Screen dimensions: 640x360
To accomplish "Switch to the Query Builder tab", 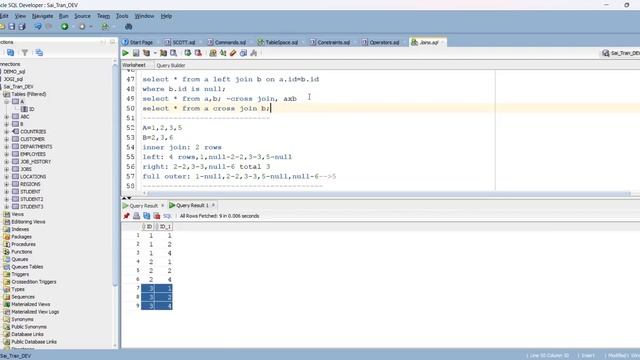I will click(x=171, y=65).
